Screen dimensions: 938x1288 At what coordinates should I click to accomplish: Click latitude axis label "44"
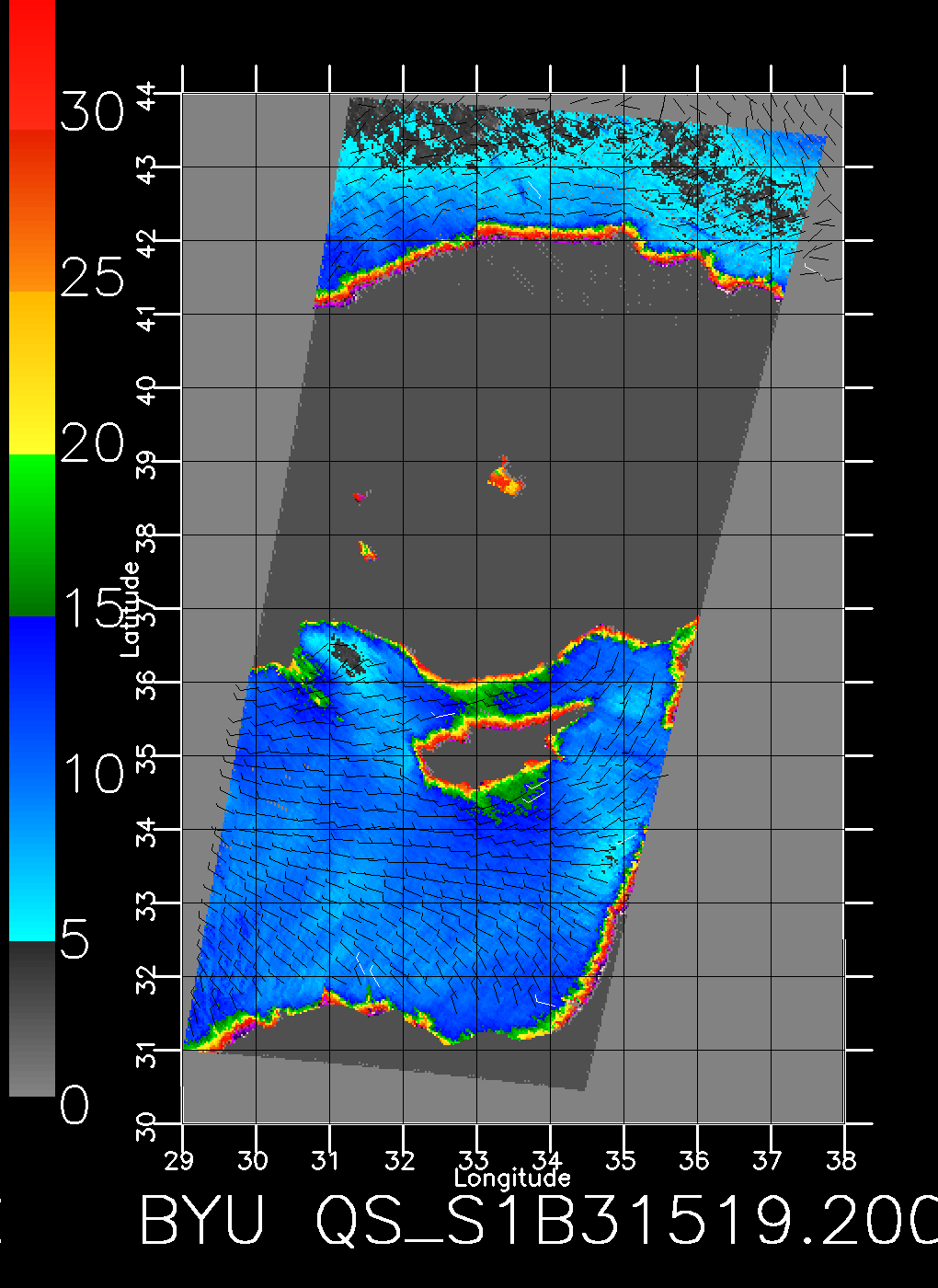pyautogui.click(x=147, y=96)
